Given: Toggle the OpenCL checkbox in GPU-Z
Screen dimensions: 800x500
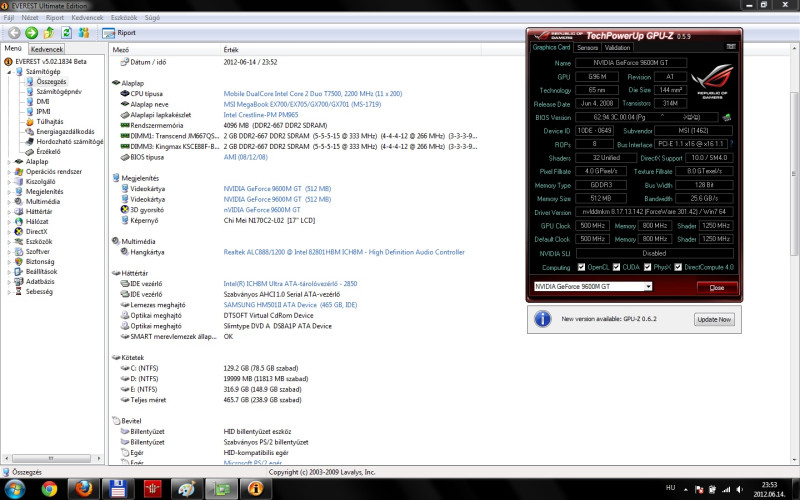Looking at the screenshot, I should [x=581, y=267].
